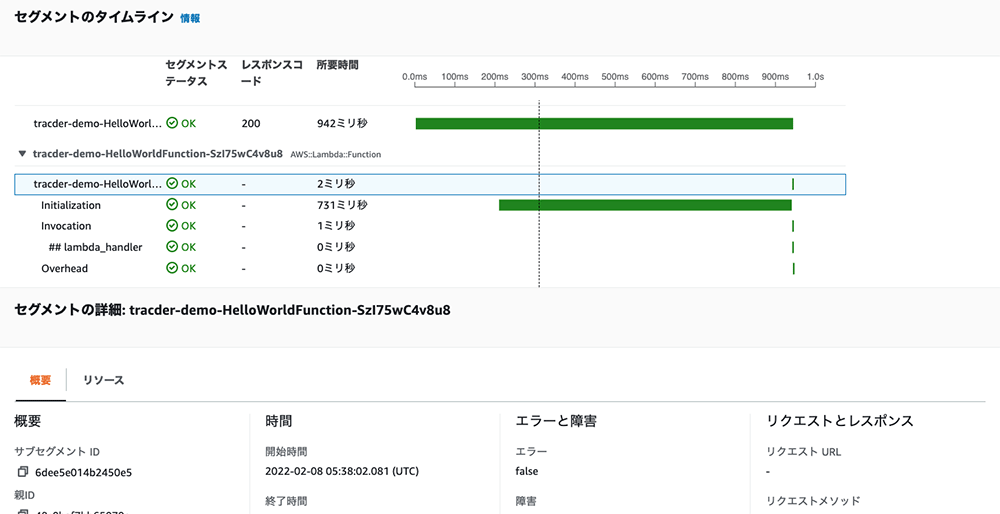Click the Overhead 0ミリ秒 timeline tick
Image resolution: width=1000 pixels, height=514 pixels.
pyautogui.click(x=793, y=268)
